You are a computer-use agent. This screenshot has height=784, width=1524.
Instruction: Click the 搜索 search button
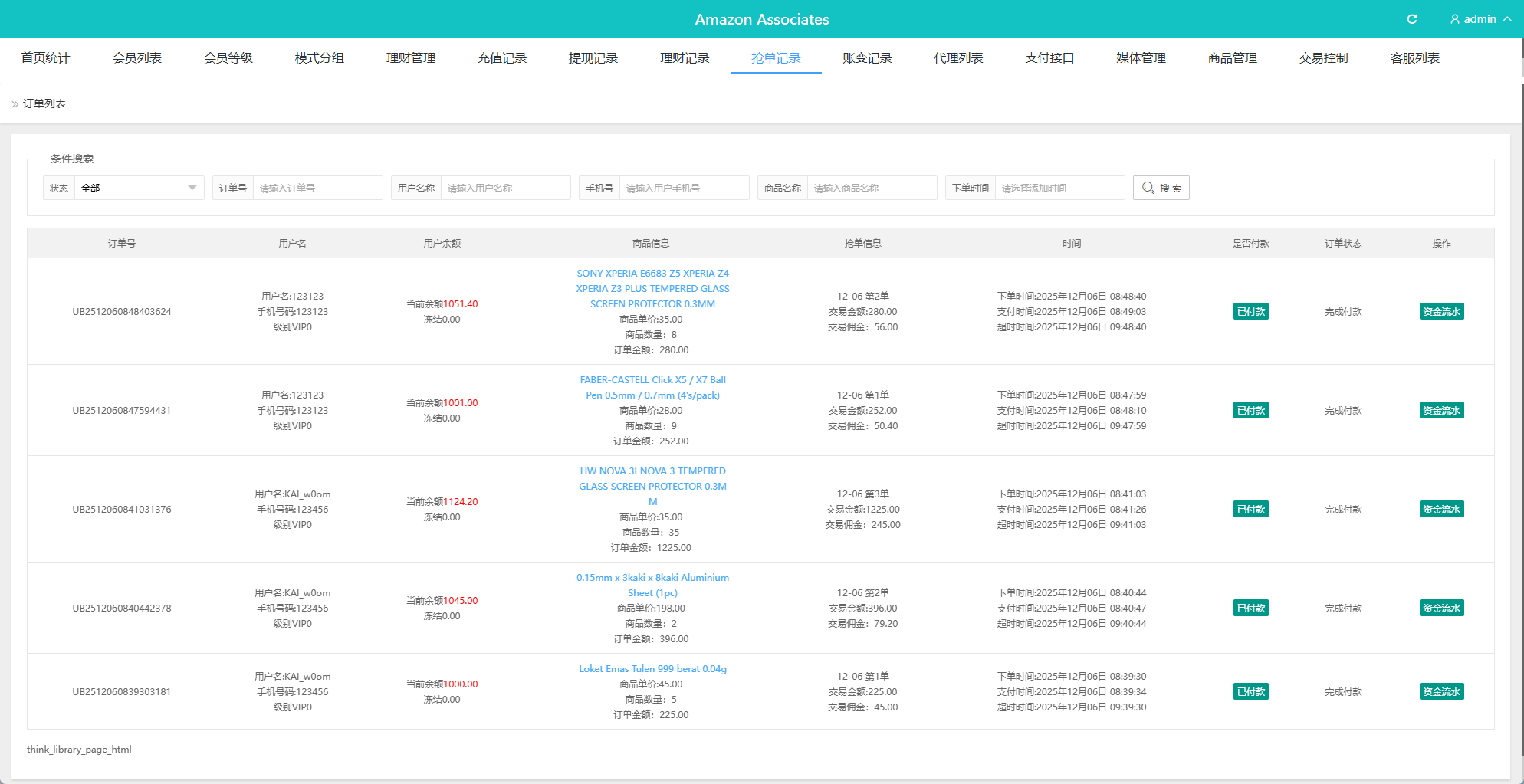click(x=1161, y=188)
